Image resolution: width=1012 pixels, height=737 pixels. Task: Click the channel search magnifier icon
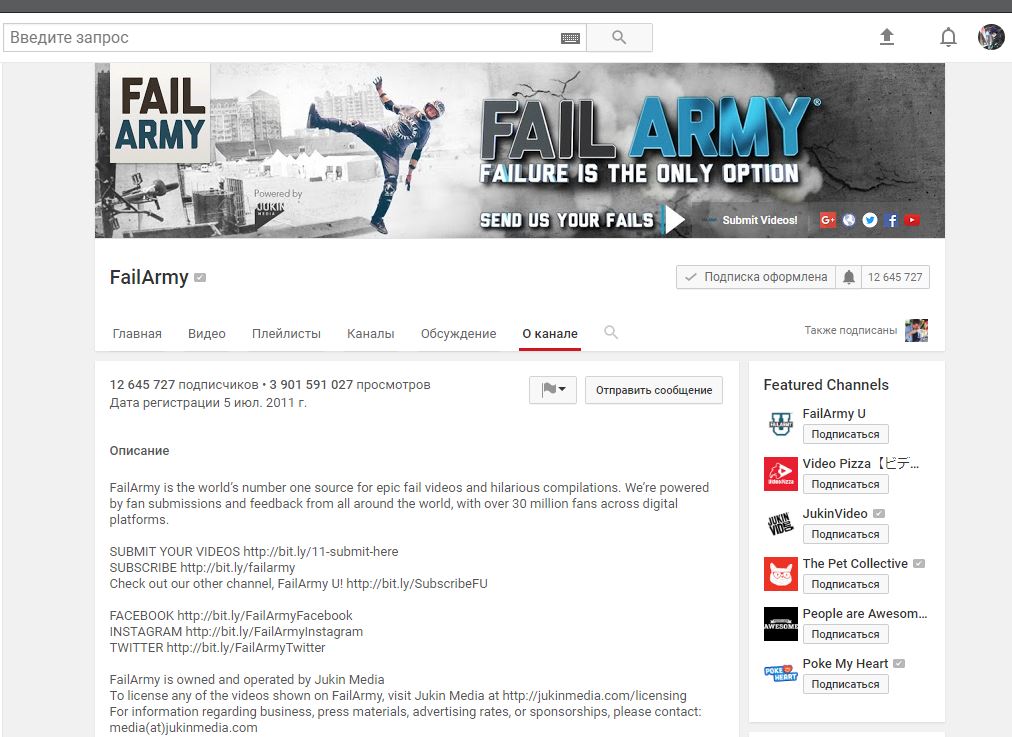pyautogui.click(x=611, y=332)
